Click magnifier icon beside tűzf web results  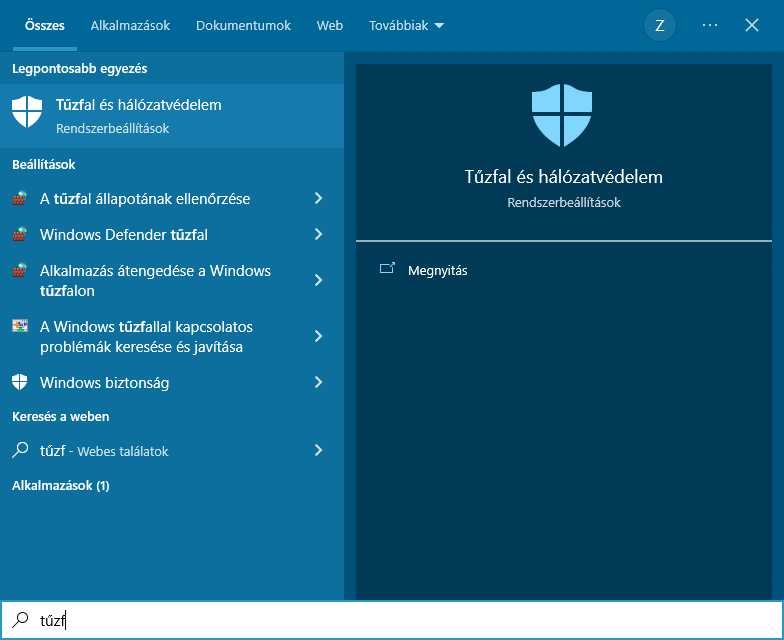coord(20,450)
